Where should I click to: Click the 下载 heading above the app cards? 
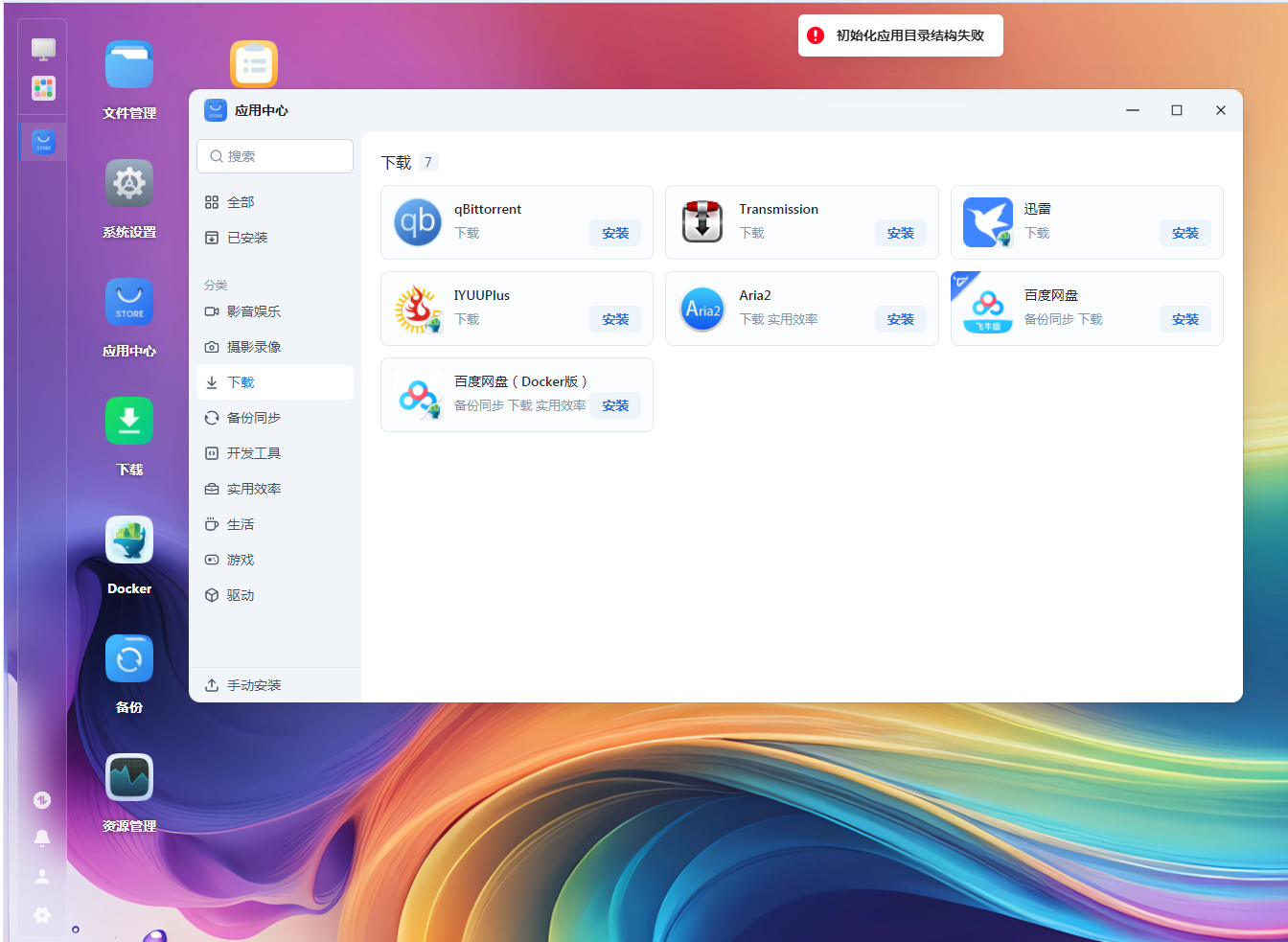[396, 162]
